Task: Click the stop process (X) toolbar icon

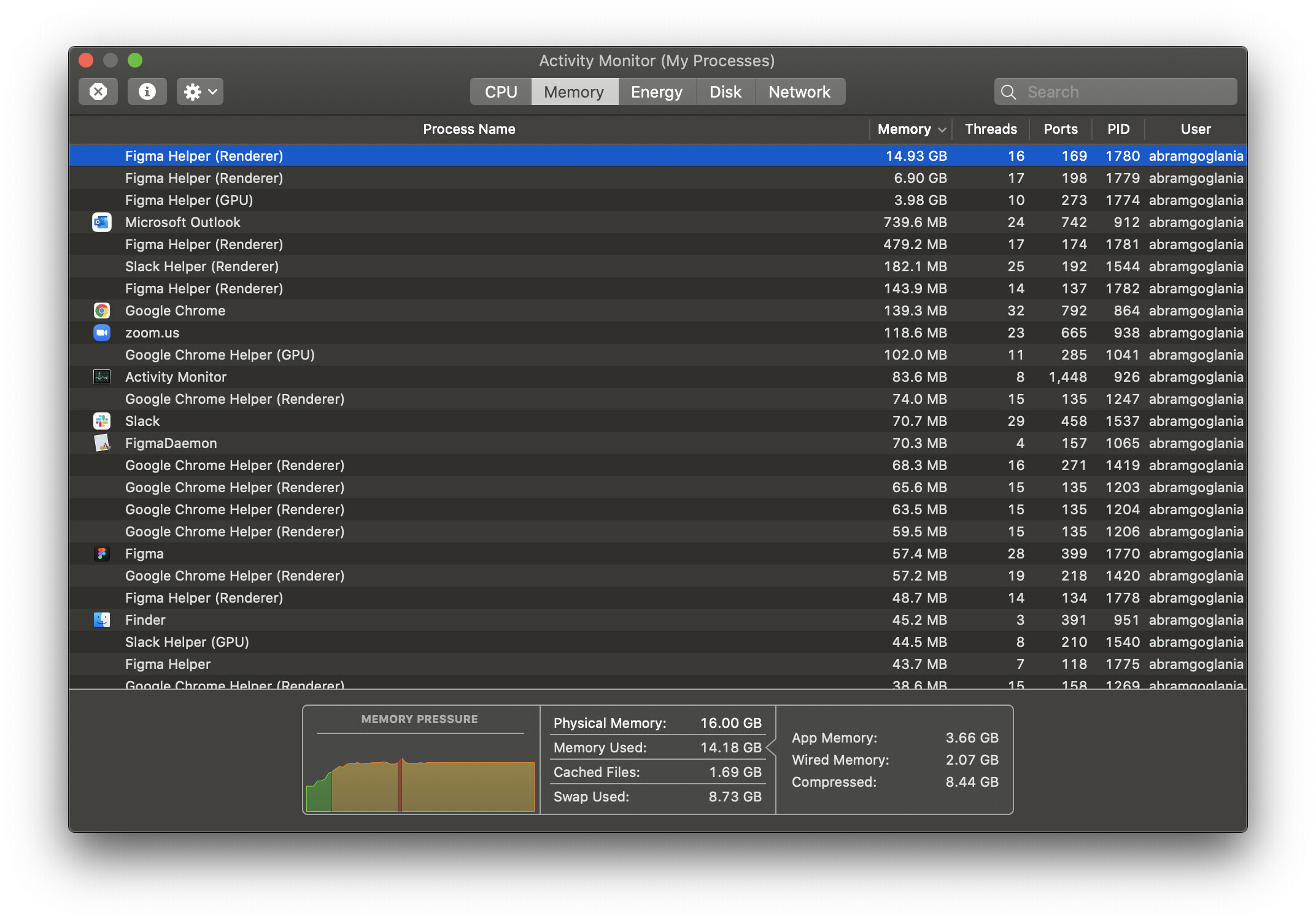Action: [x=98, y=91]
